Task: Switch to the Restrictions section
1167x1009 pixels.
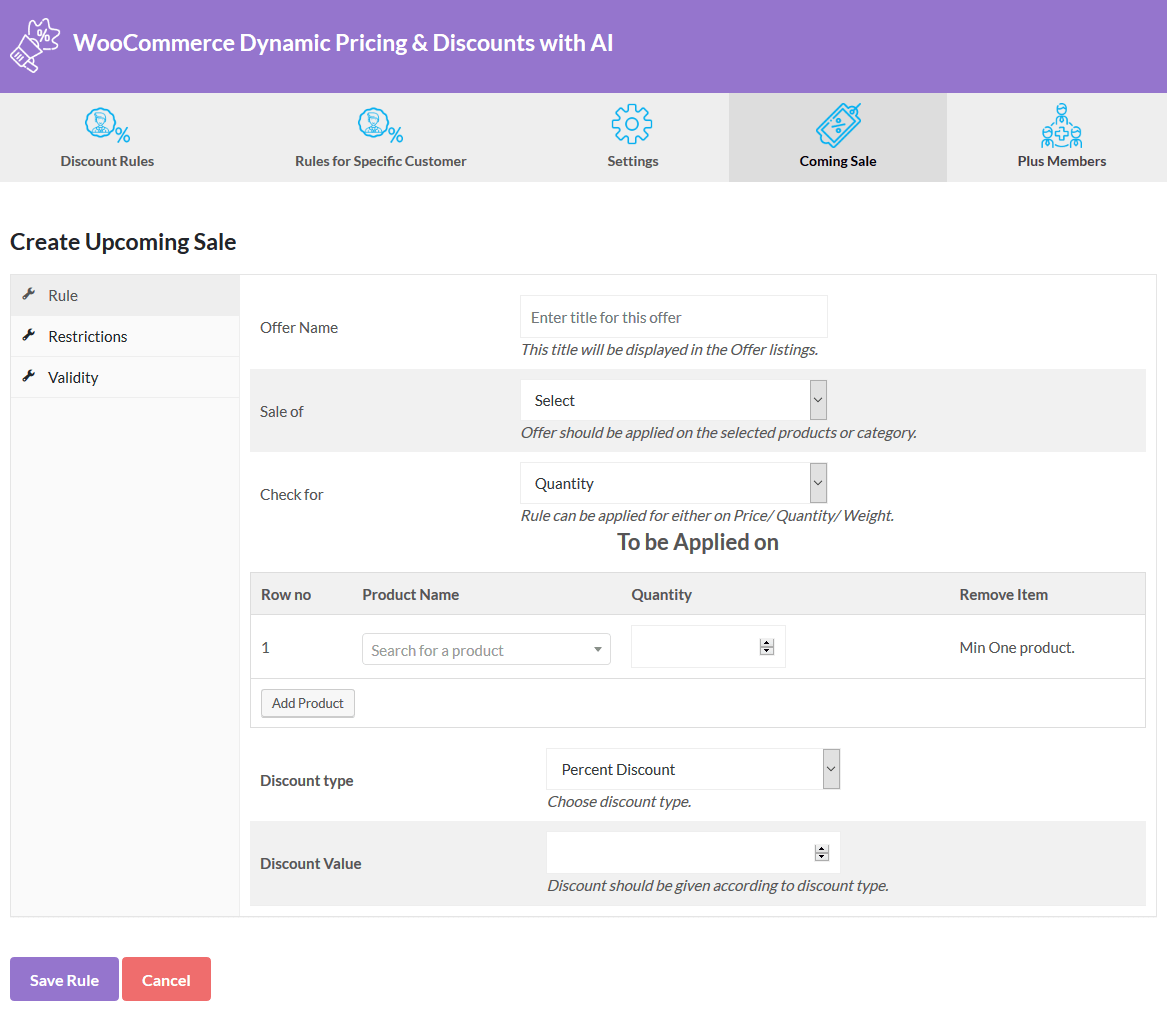Action: click(90, 336)
